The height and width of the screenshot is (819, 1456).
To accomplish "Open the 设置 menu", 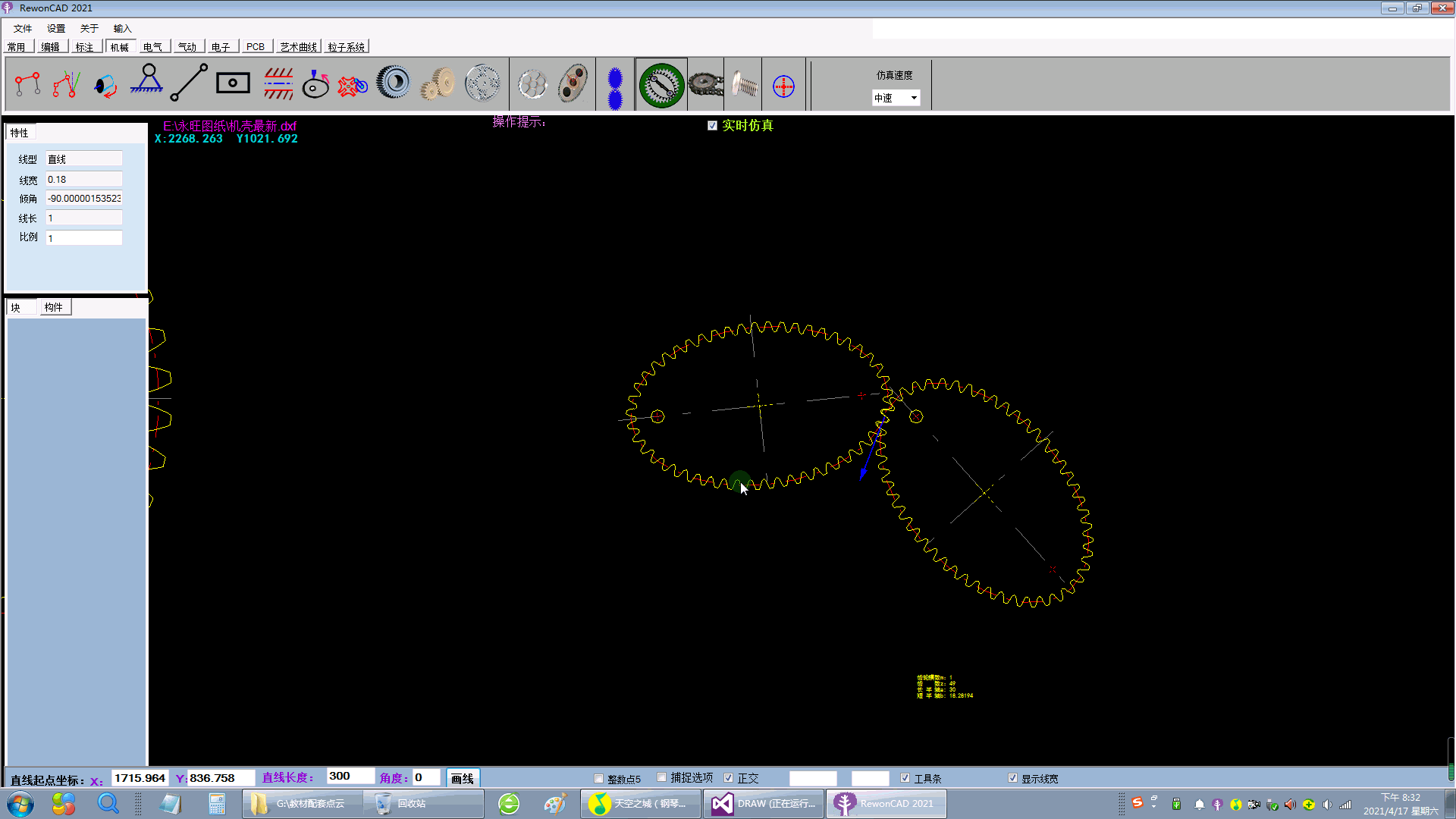I will click(x=56, y=29).
